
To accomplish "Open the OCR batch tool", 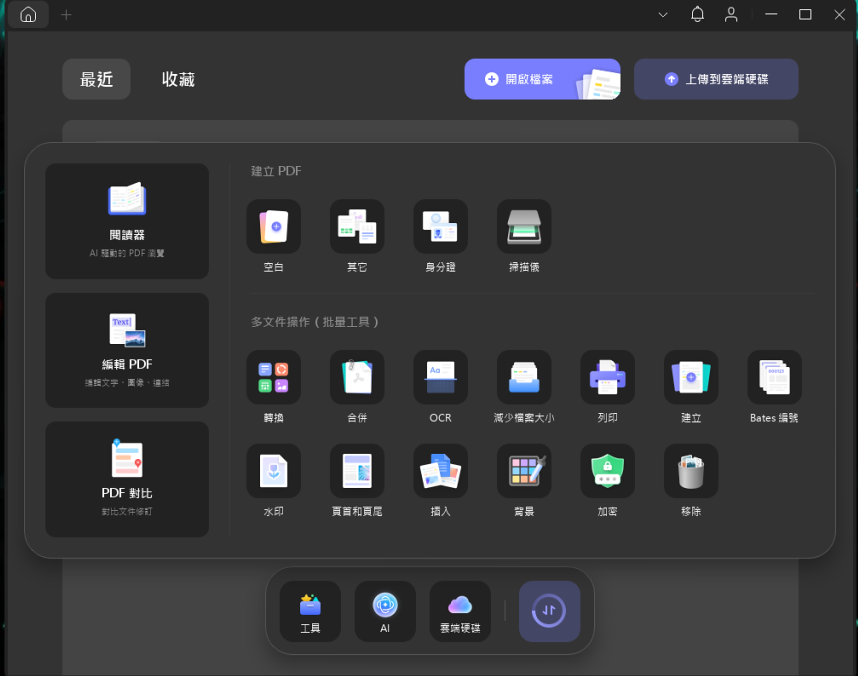I will (x=440, y=377).
